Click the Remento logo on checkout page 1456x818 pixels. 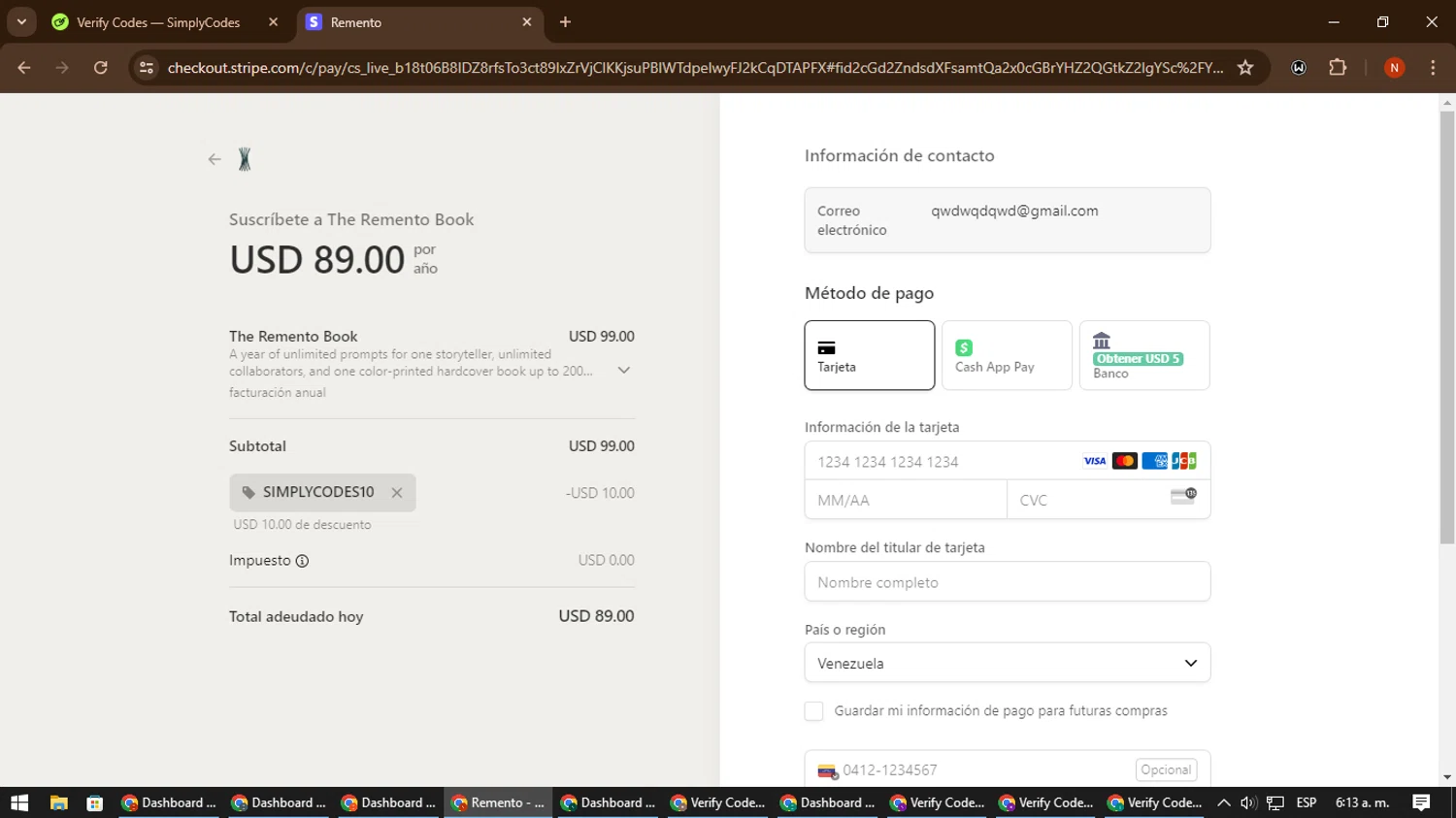pos(245,159)
